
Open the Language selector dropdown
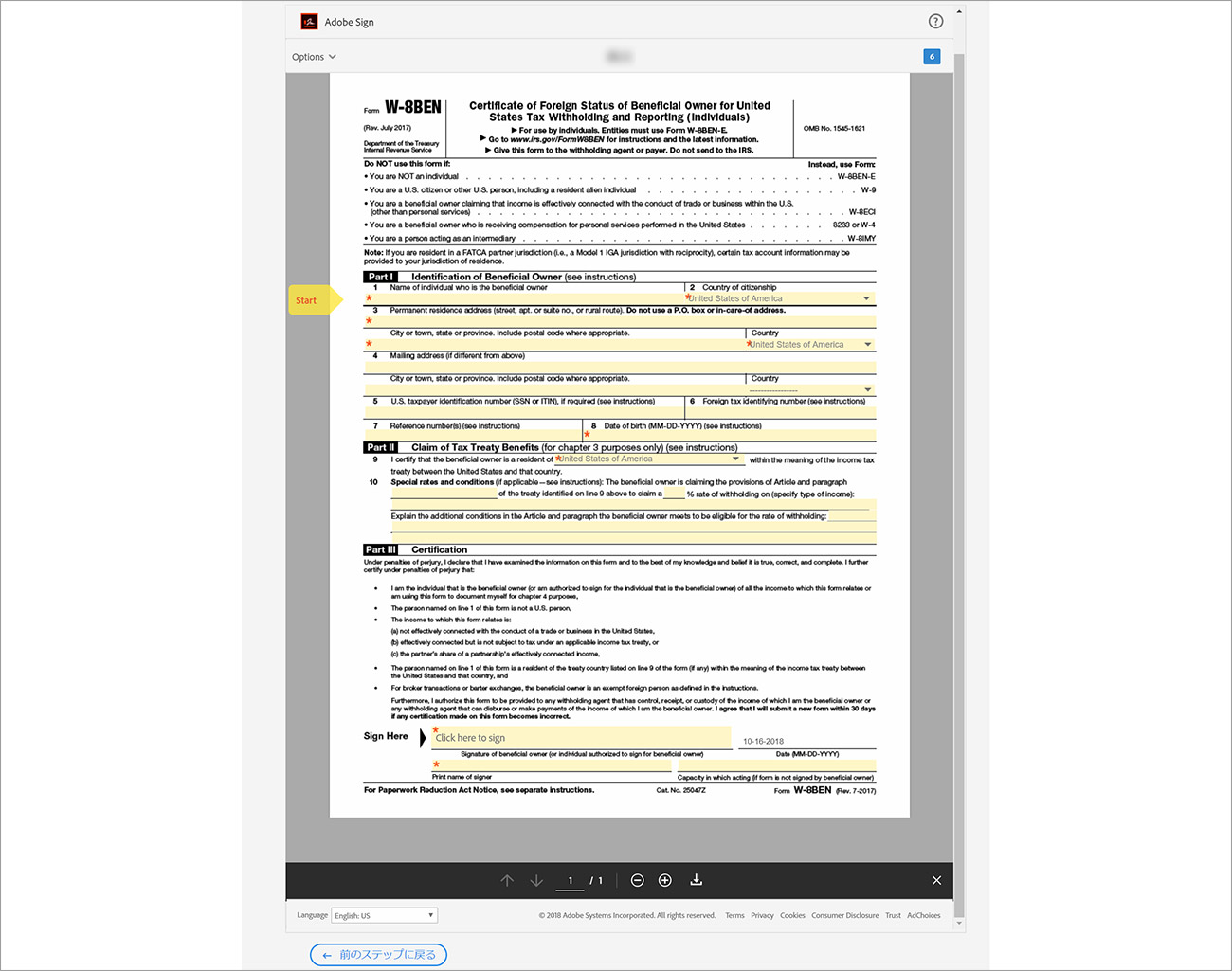click(385, 915)
